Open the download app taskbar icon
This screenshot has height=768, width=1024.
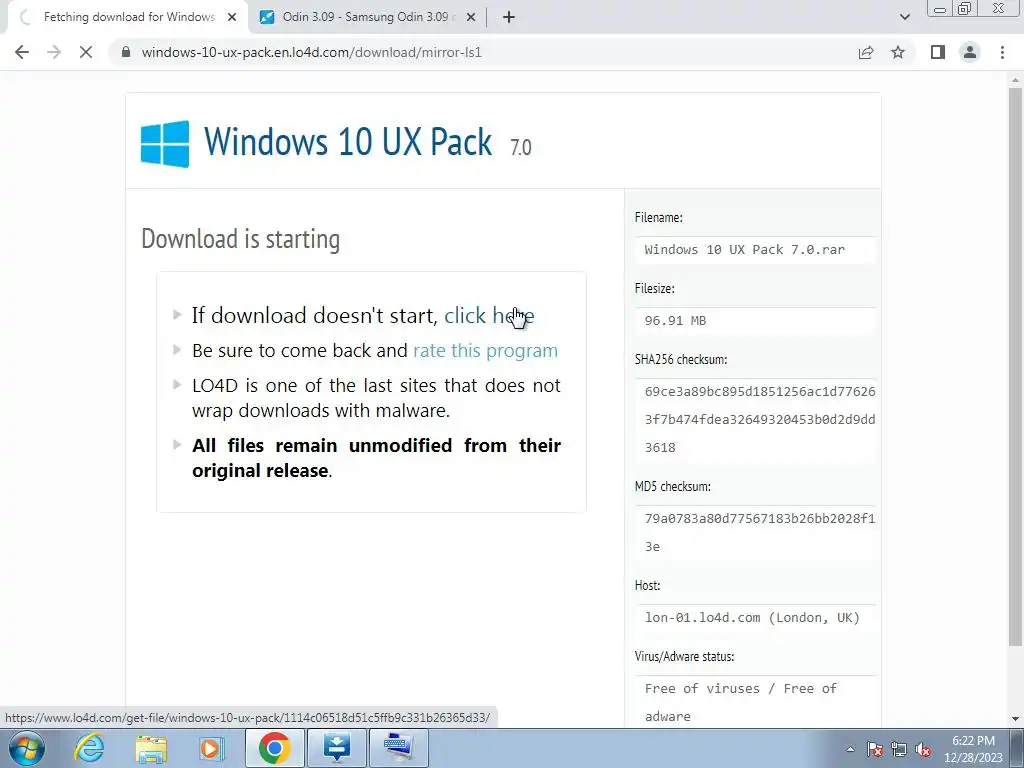tap(337, 748)
